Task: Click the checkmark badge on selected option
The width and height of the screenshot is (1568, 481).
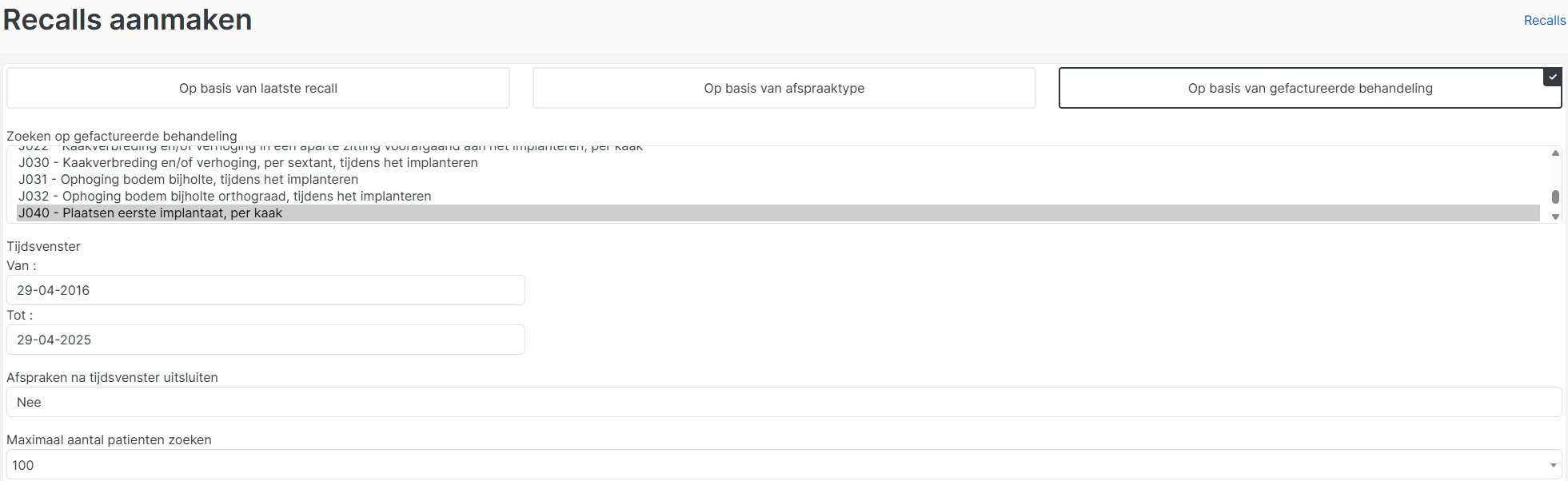Action: 1552,77
